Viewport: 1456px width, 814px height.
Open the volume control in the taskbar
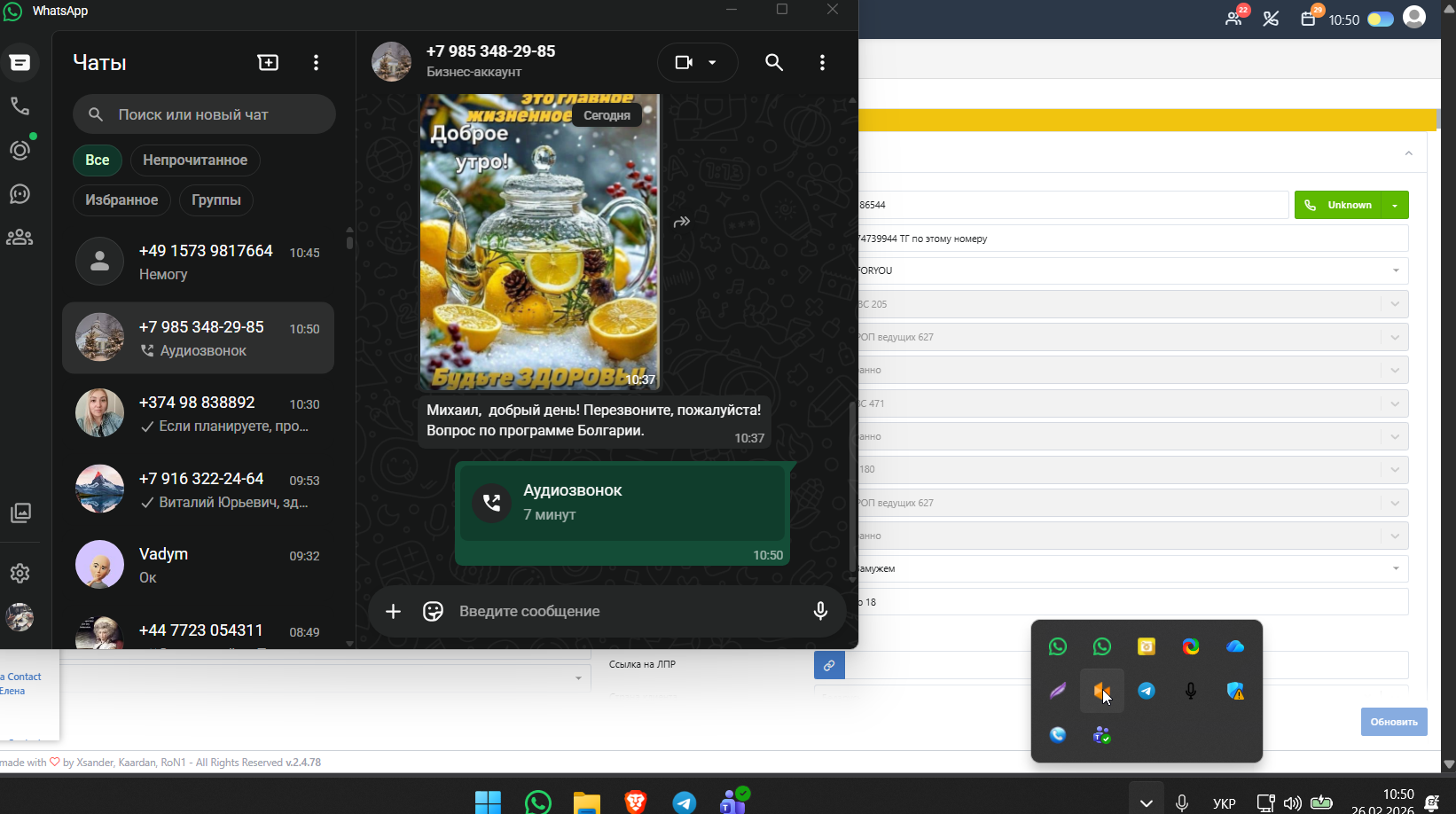tap(1293, 803)
